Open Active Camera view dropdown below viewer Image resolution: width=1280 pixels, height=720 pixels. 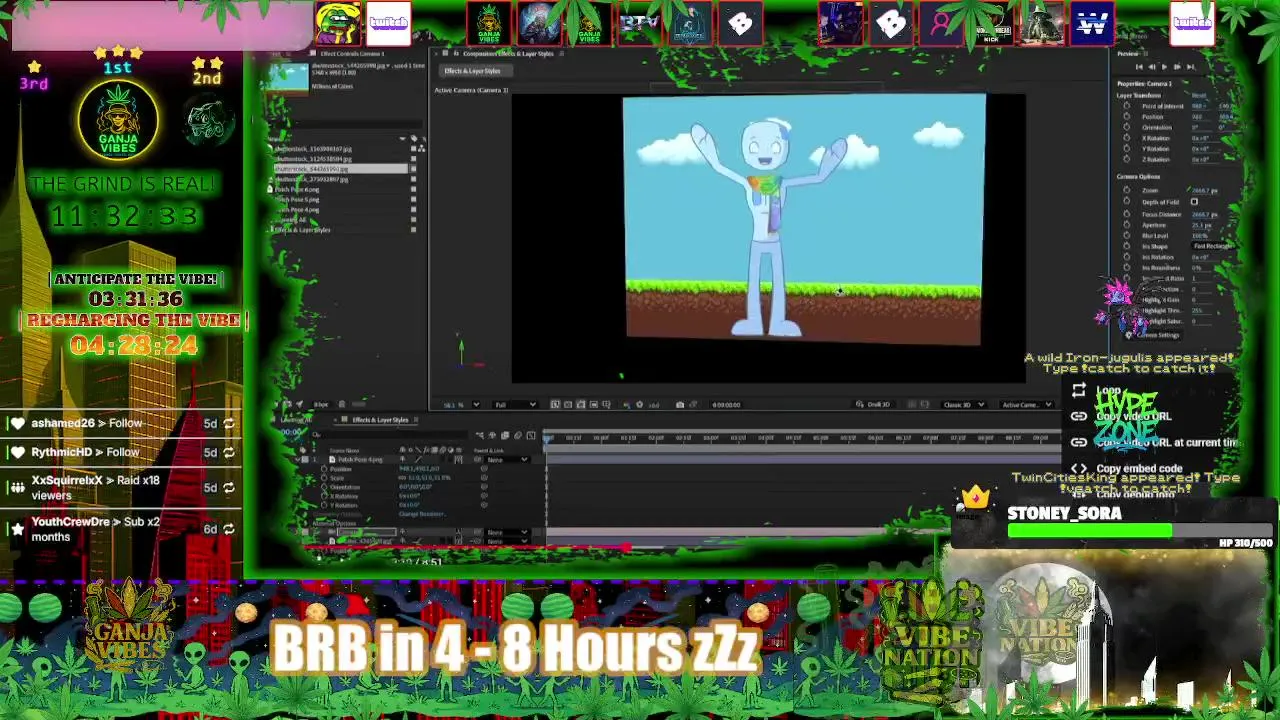(1026, 405)
